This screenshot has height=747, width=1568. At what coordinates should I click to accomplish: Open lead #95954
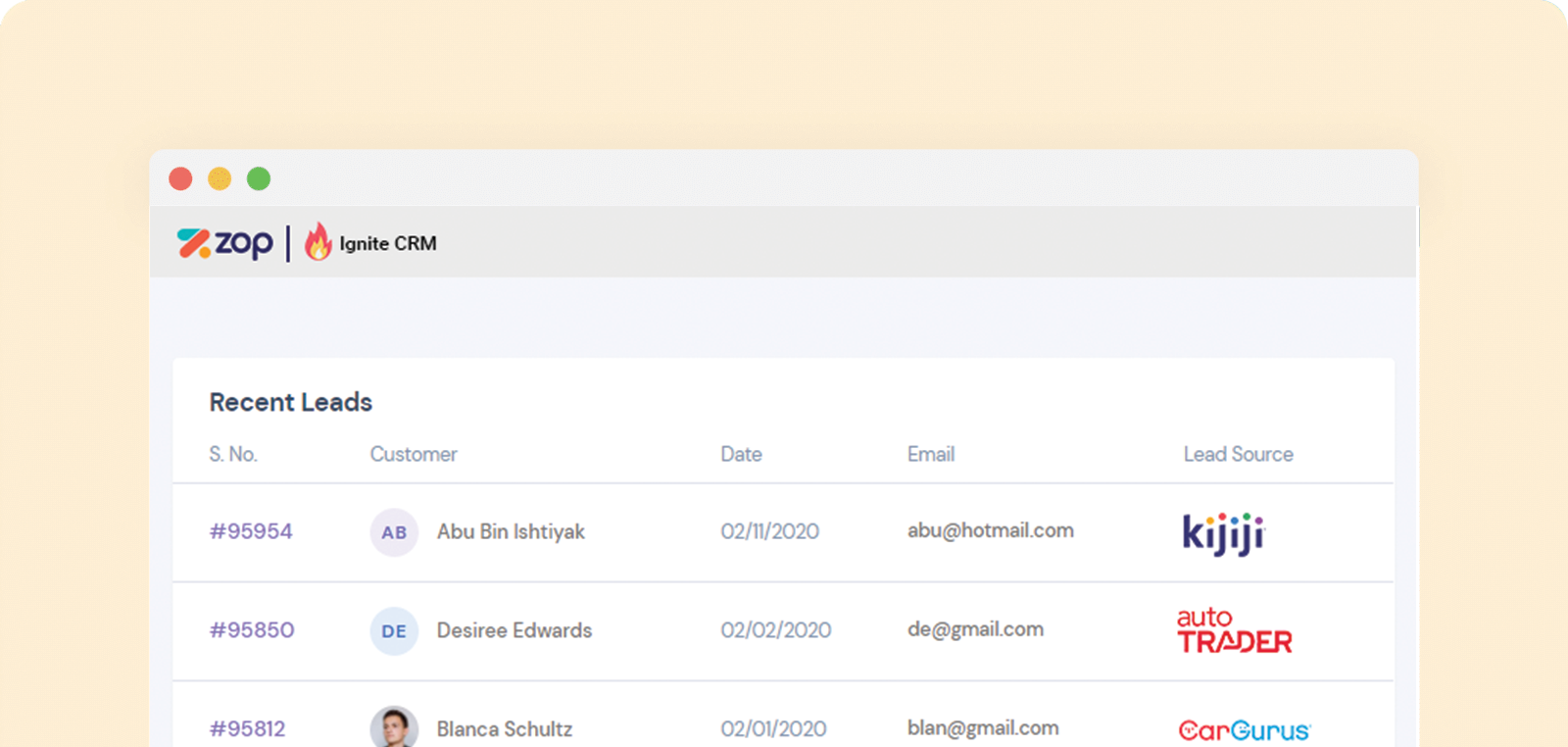click(251, 531)
